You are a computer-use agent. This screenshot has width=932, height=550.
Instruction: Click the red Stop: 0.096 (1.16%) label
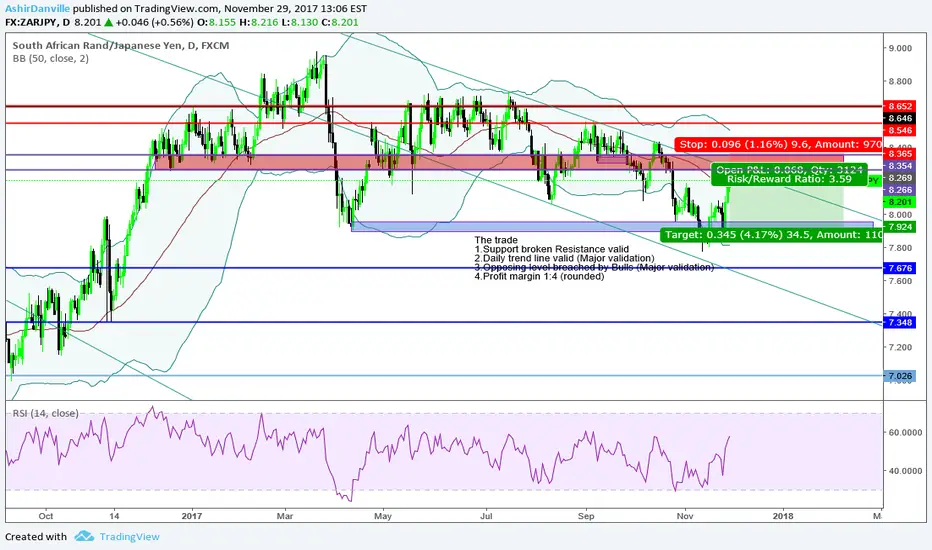point(779,144)
